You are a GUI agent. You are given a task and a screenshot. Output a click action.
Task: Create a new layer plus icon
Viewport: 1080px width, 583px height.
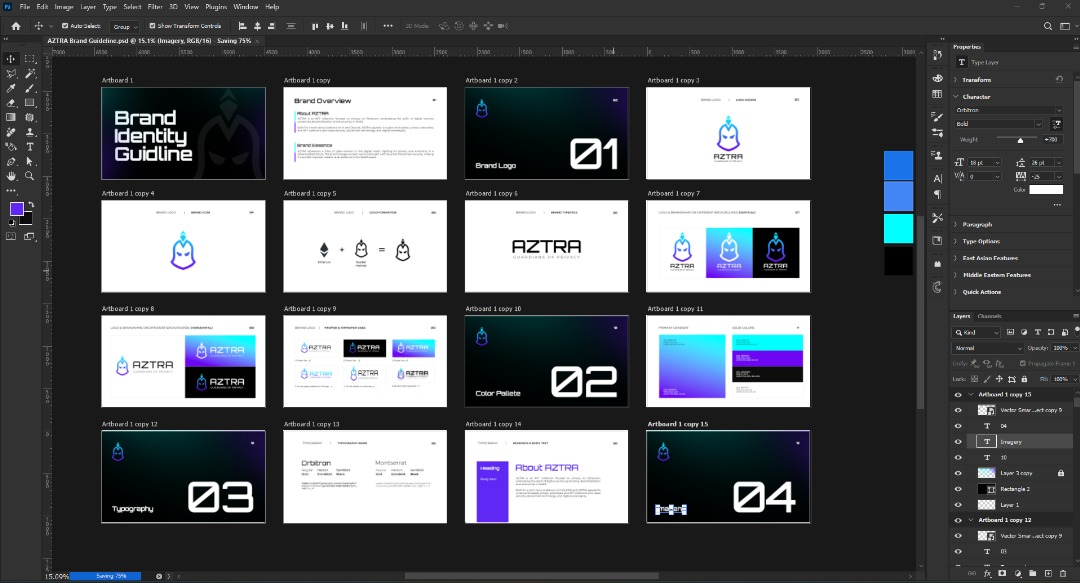click(1048, 573)
